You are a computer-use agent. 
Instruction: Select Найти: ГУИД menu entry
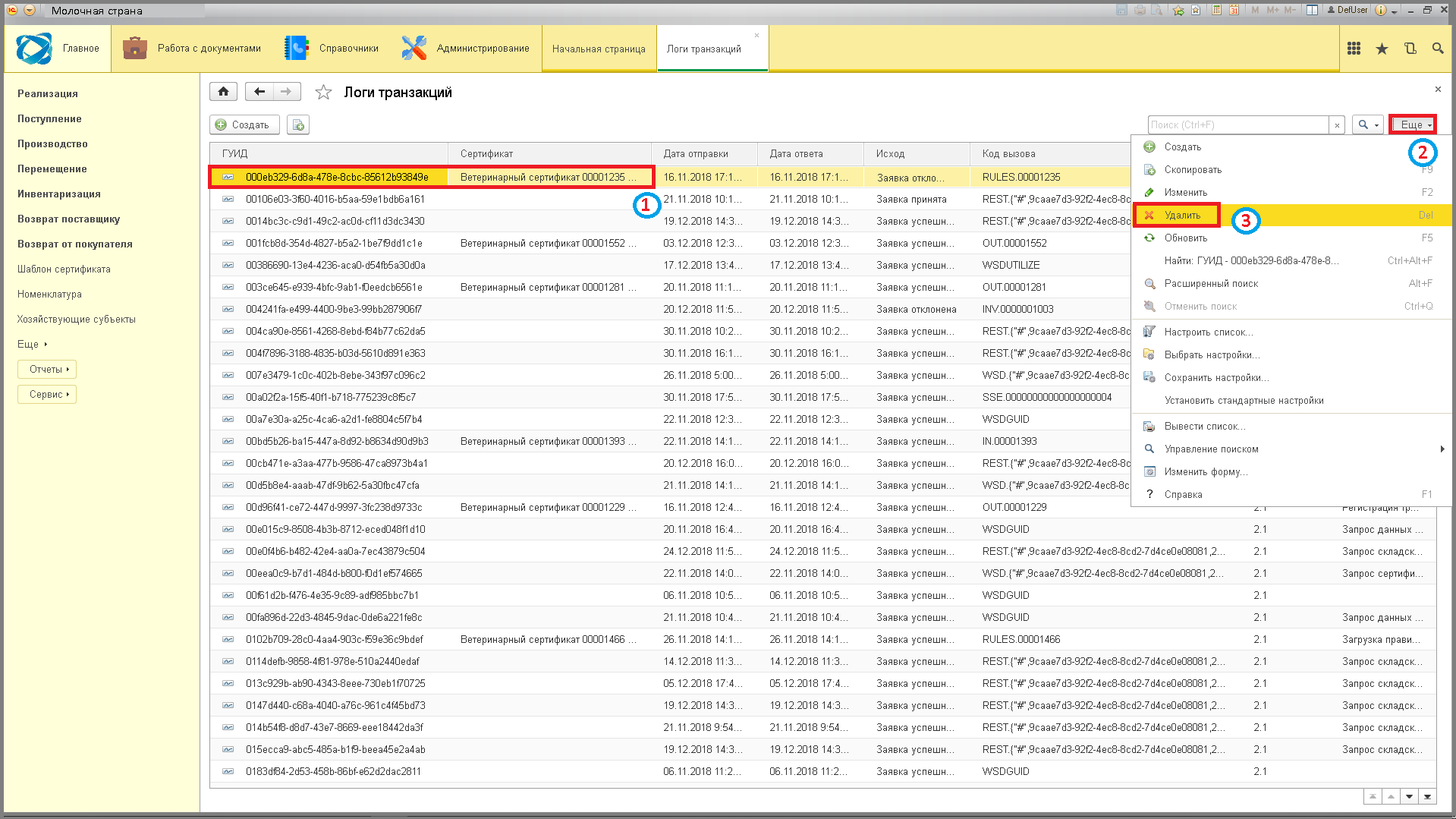click(x=1291, y=261)
